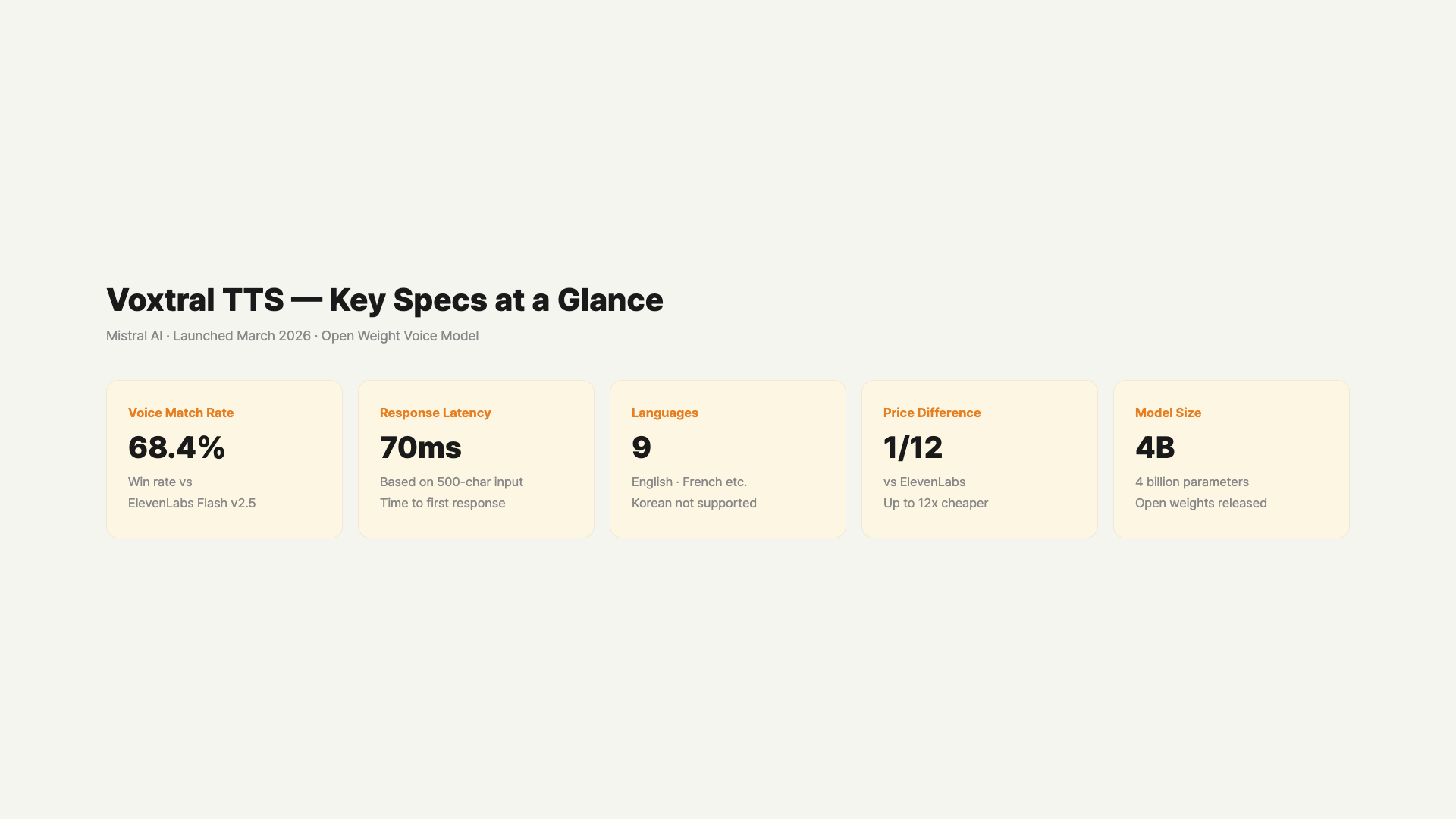1456x819 pixels.
Task: Click the Mistral AI subtitle line
Action: pyautogui.click(x=292, y=336)
